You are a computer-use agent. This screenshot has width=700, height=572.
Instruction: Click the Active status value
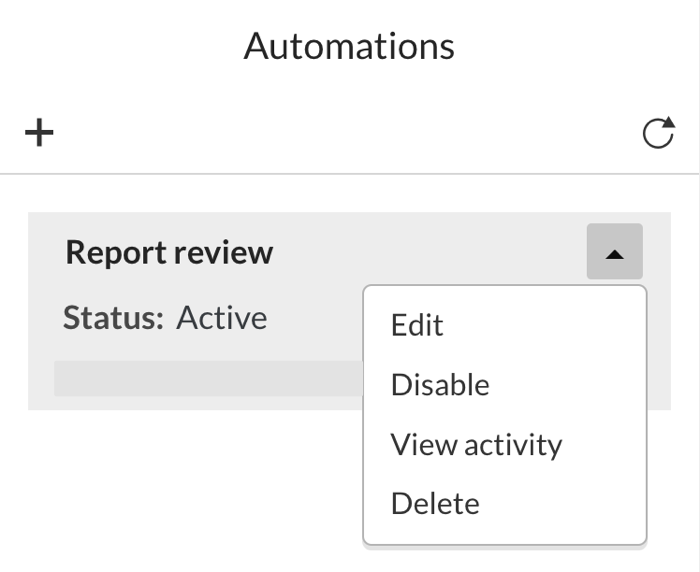tap(222, 318)
